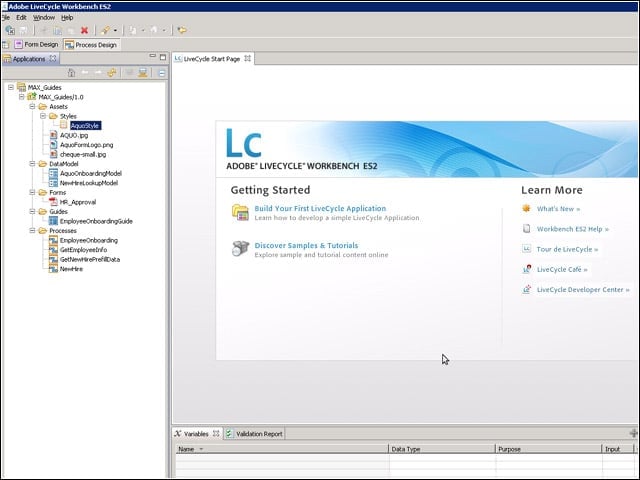Click the Purpose column header
The height and width of the screenshot is (480, 640).
(x=548, y=449)
